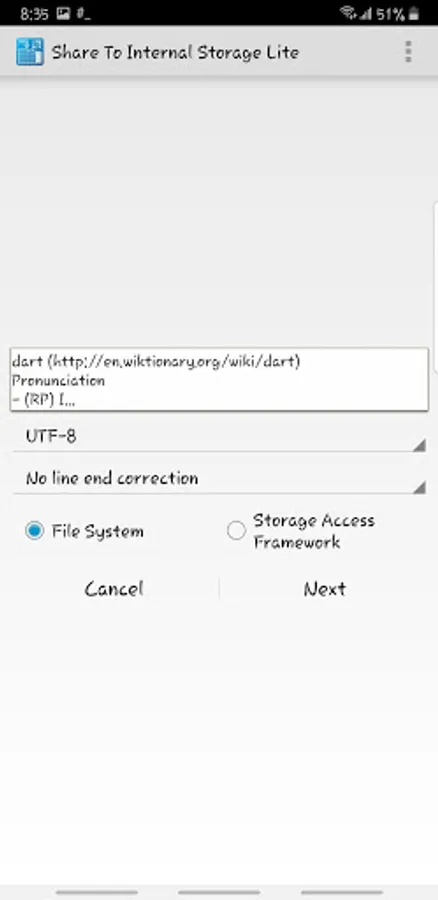The image size is (438, 900).
Task: Expand the encoding spinner arrow
Action: tap(419, 445)
